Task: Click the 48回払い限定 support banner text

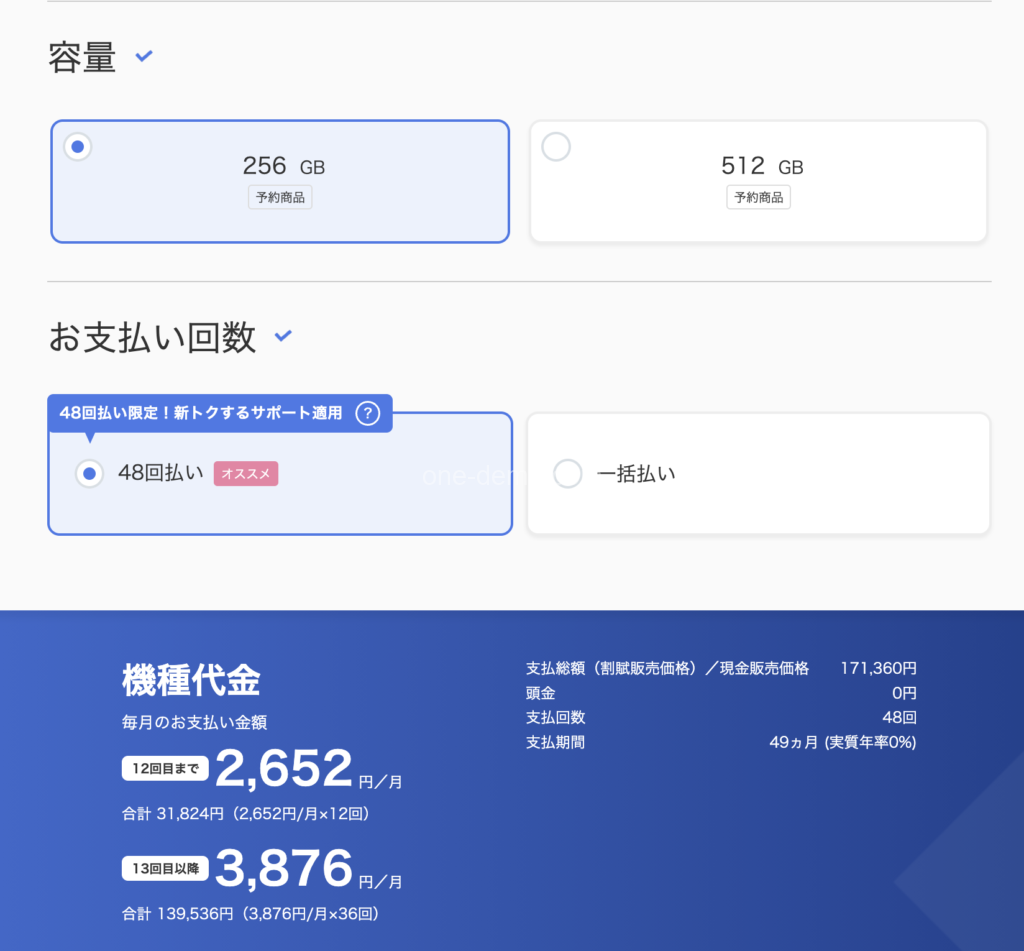Action: (x=201, y=412)
